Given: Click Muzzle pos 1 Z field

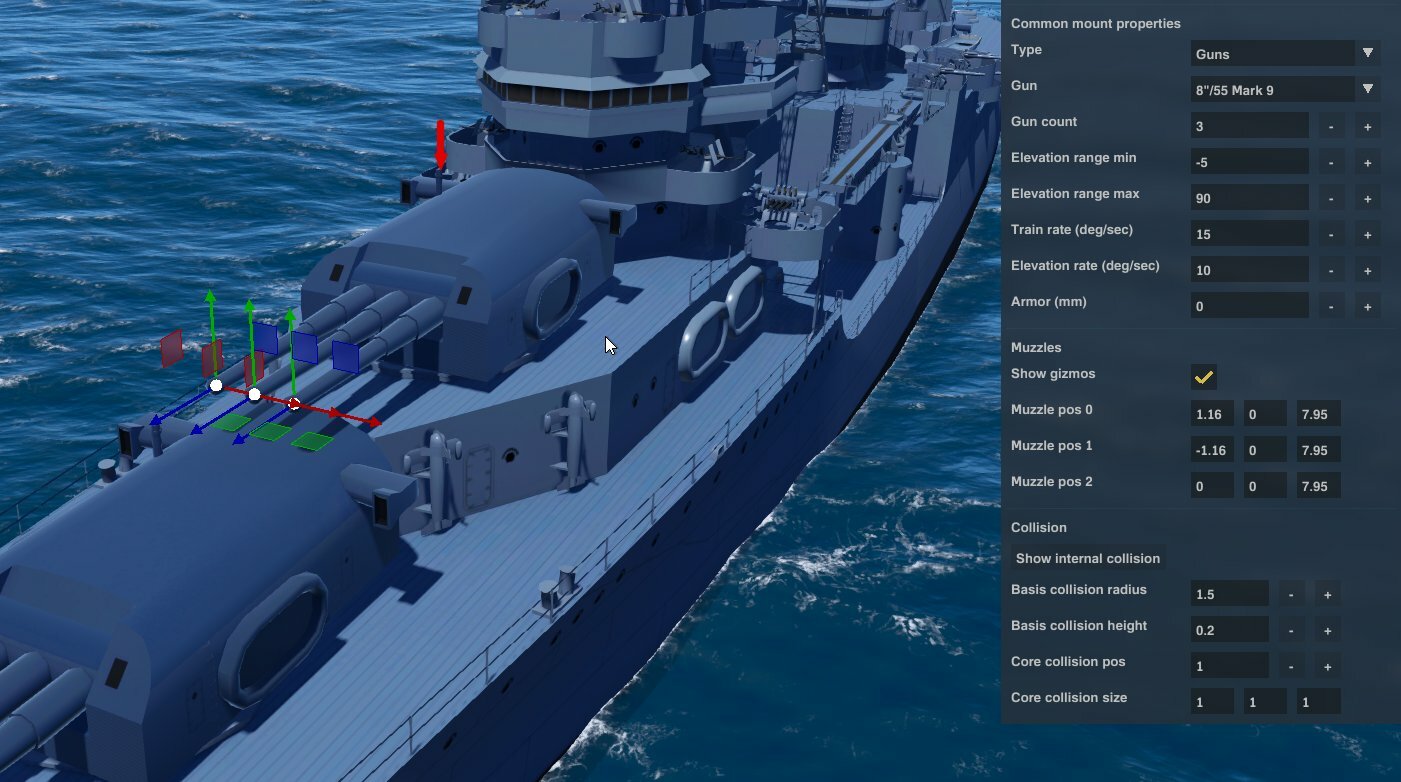Looking at the screenshot, I should pyautogui.click(x=1318, y=450).
